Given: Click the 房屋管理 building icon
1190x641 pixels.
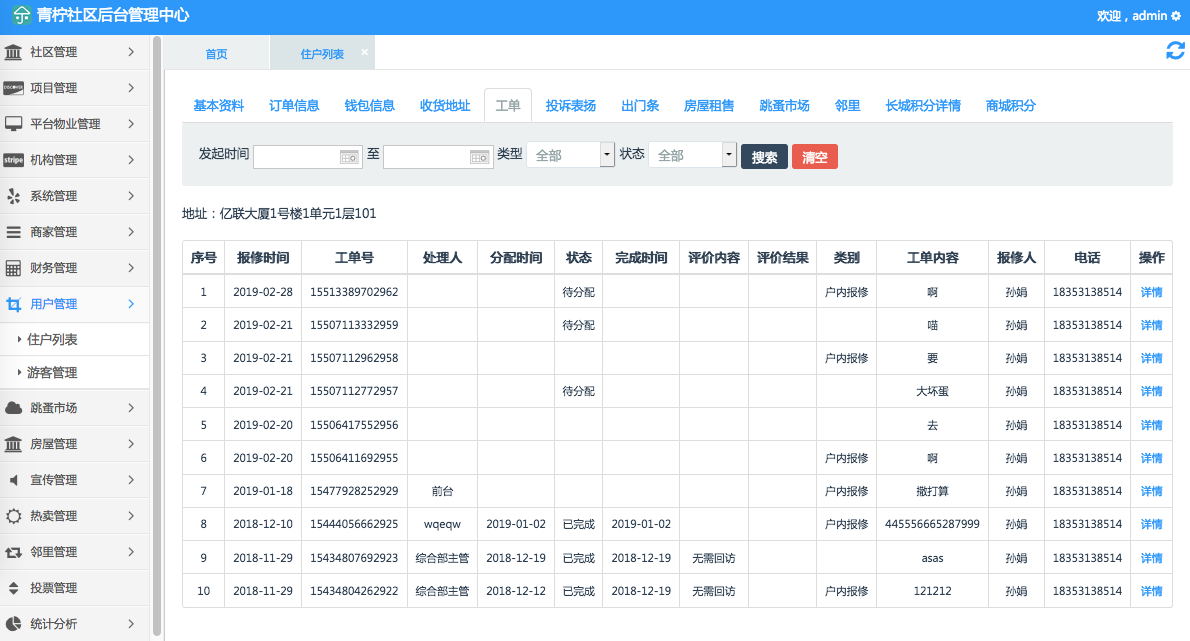Looking at the screenshot, I should 13,444.
